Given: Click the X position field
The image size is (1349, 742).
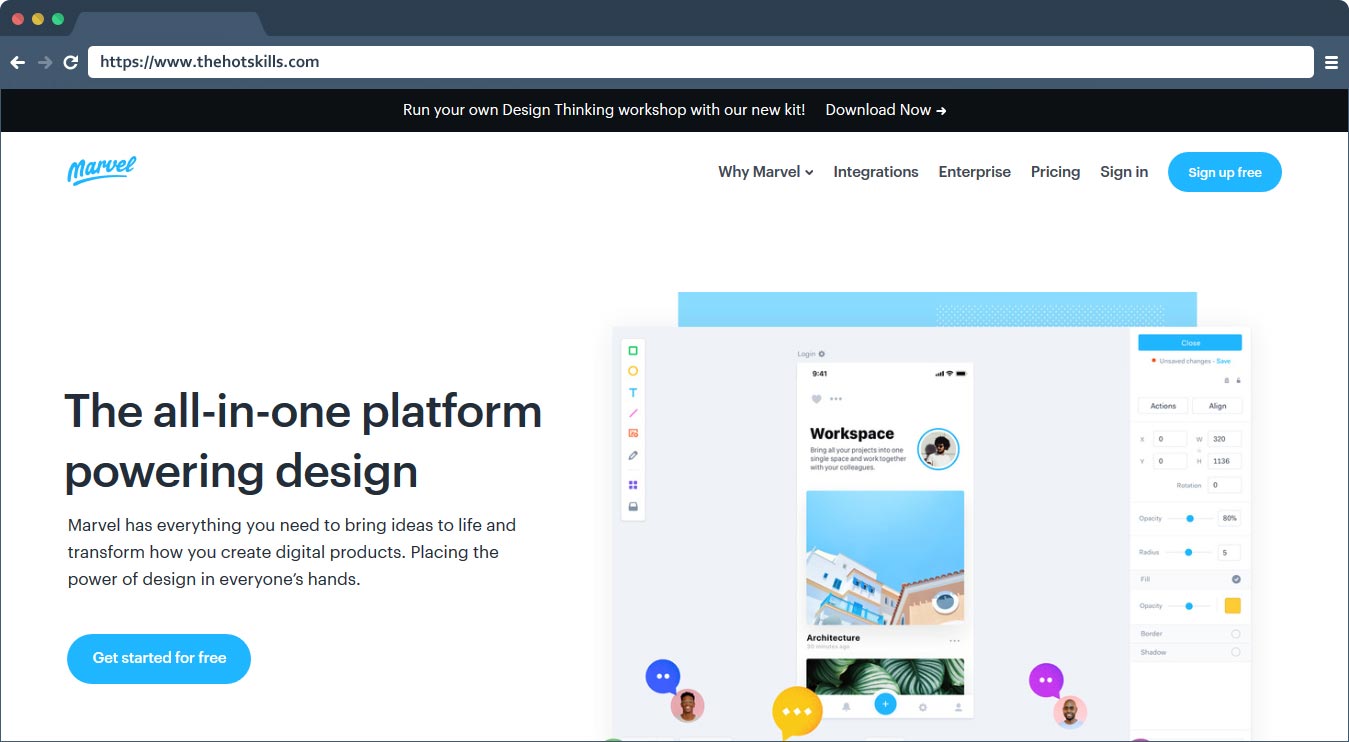Looking at the screenshot, I should (x=1170, y=439).
